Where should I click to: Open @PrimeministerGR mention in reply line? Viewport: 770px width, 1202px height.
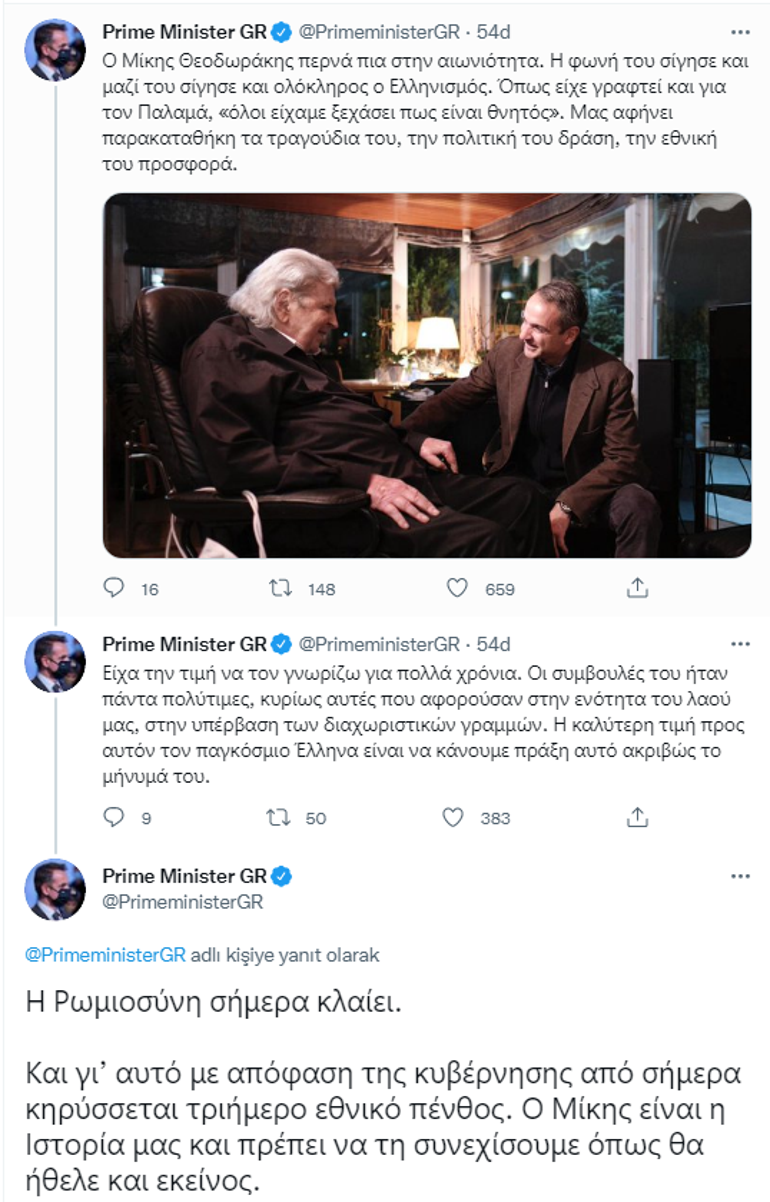(x=105, y=954)
